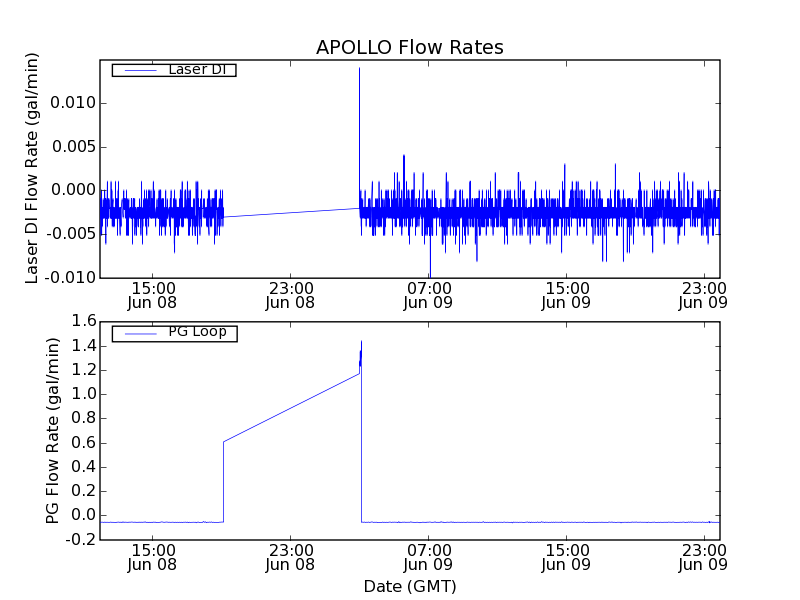Click the 0.000 tick on Laser DI axis
This screenshot has height=600, width=800.
[73, 190]
